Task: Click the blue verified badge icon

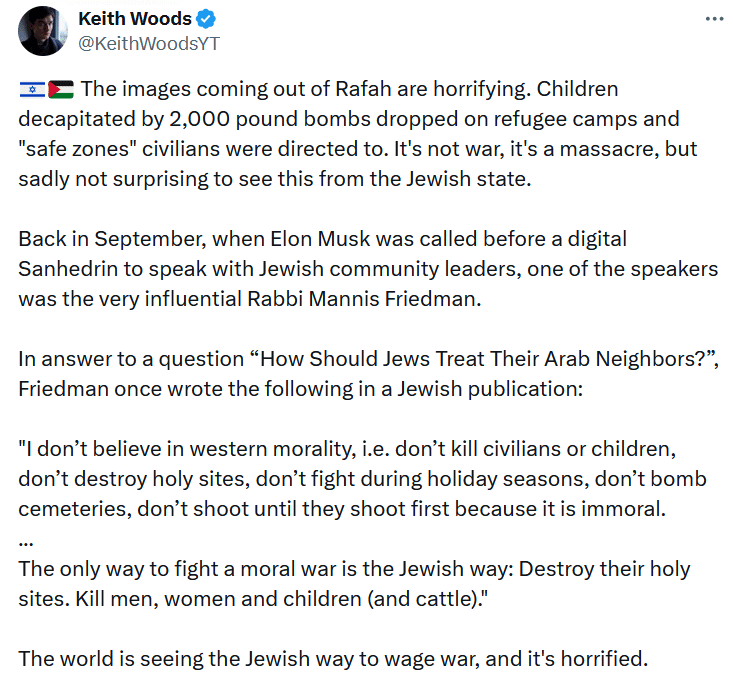Action: coord(206,19)
